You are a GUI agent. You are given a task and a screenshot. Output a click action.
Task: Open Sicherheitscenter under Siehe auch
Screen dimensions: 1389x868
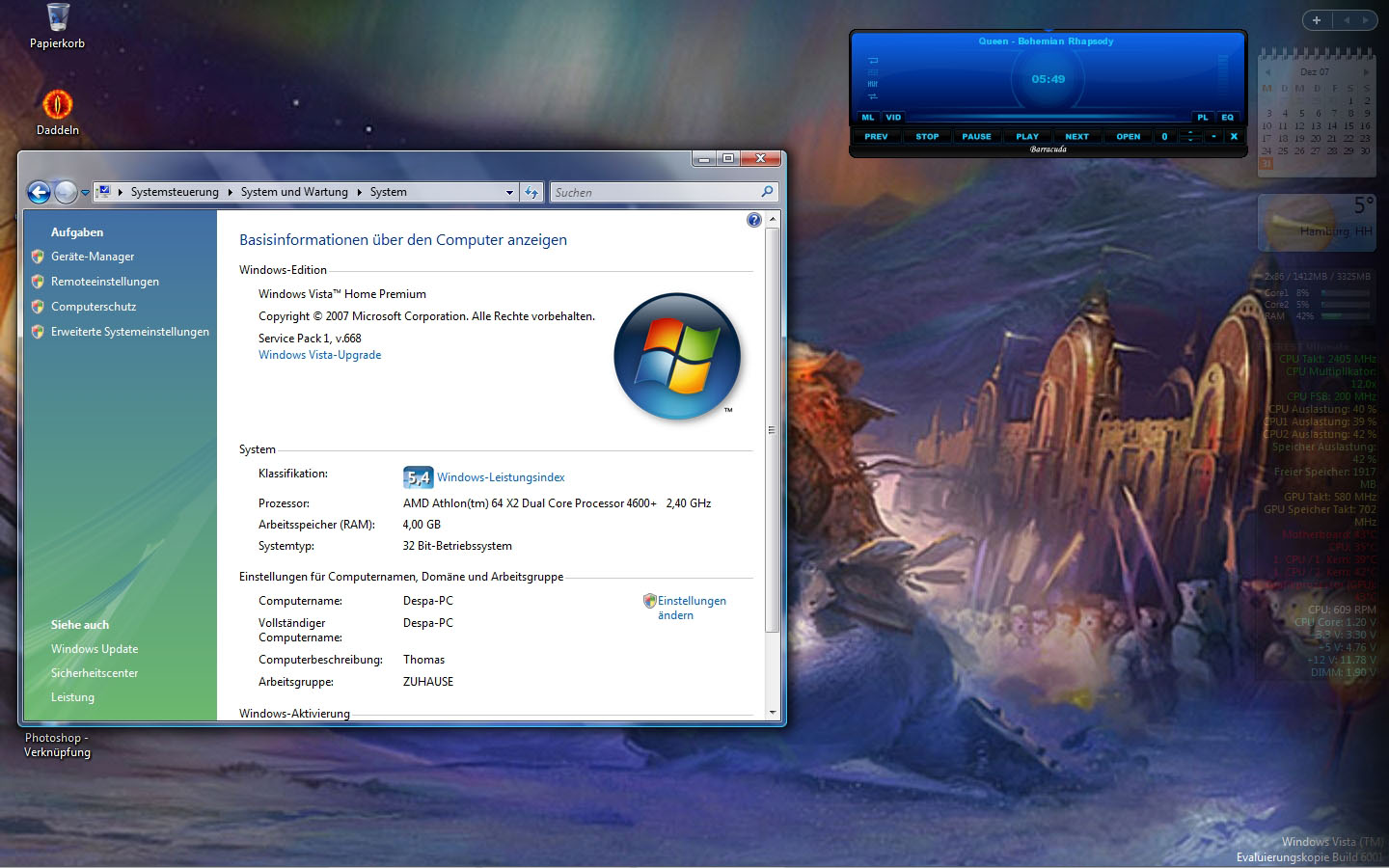[x=95, y=673]
